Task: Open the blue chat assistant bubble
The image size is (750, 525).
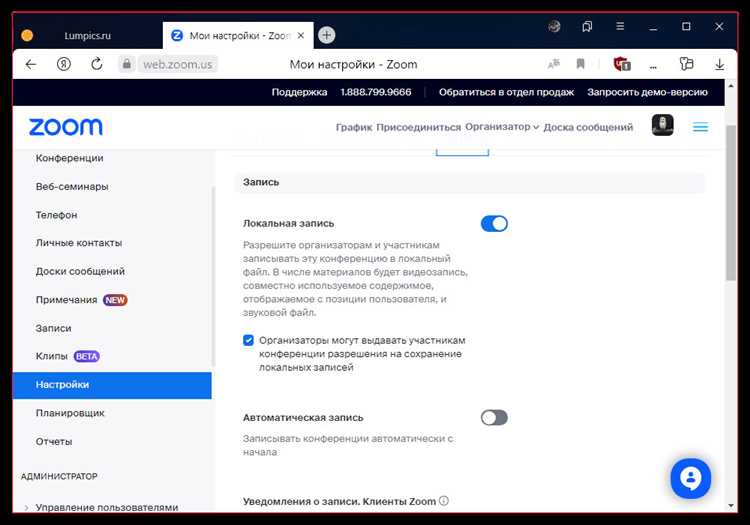Action: (691, 478)
